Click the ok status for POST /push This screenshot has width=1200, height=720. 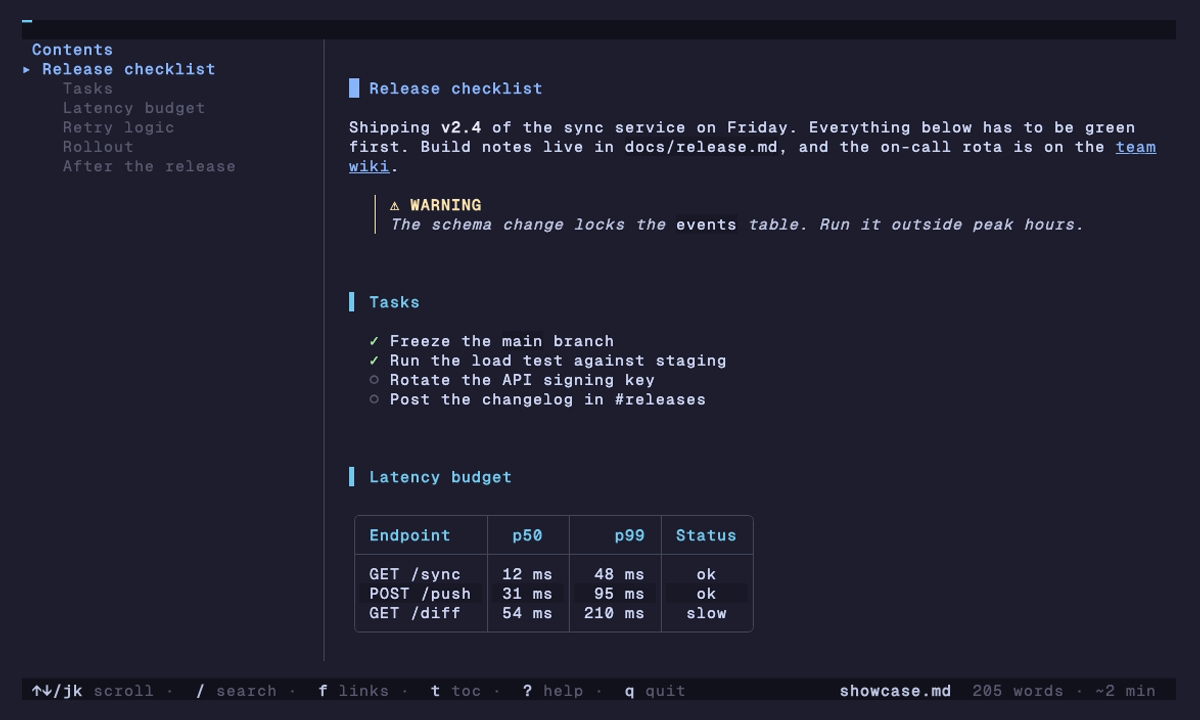click(x=706, y=593)
